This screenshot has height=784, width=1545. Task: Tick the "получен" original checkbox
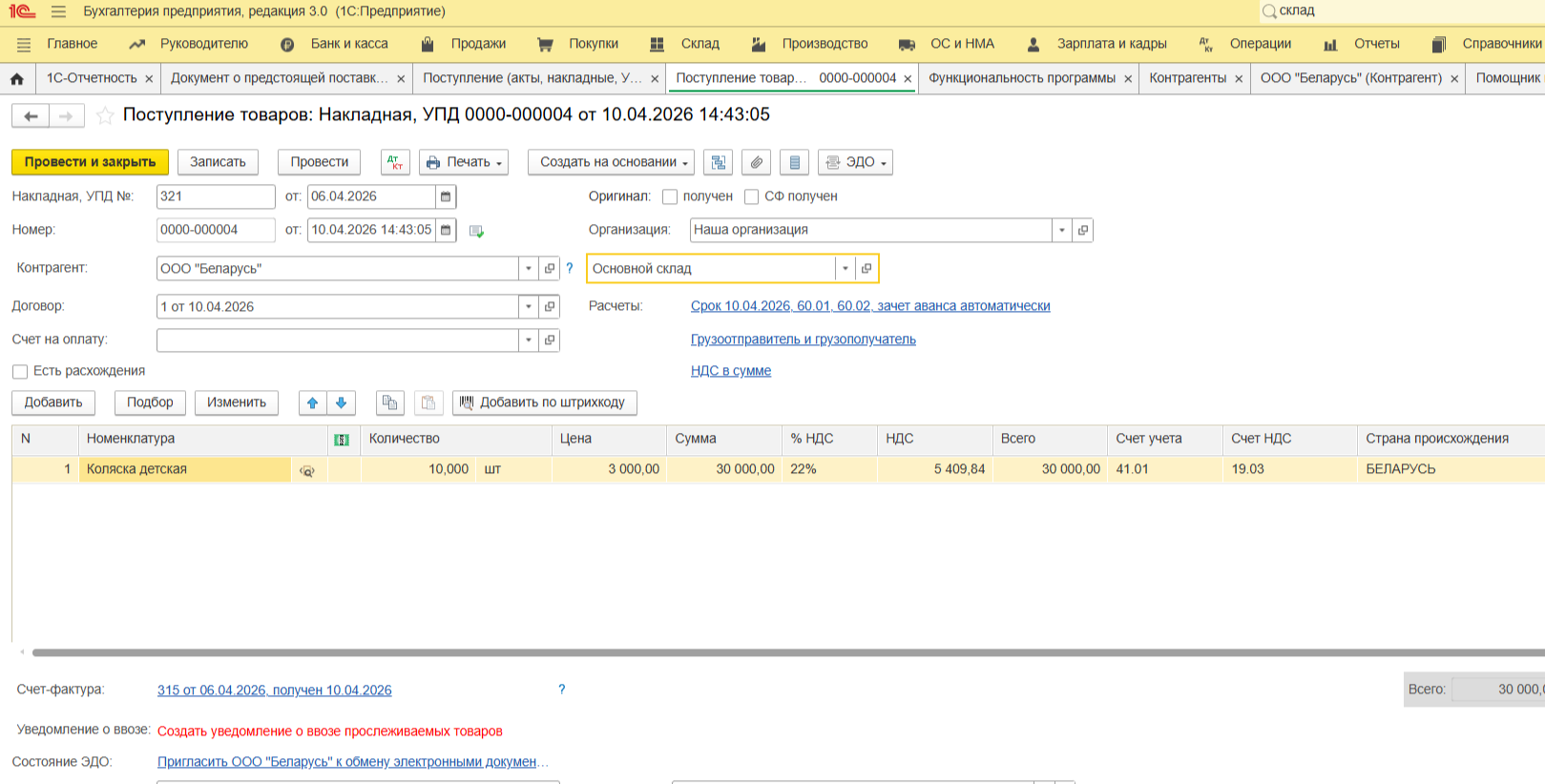(670, 196)
